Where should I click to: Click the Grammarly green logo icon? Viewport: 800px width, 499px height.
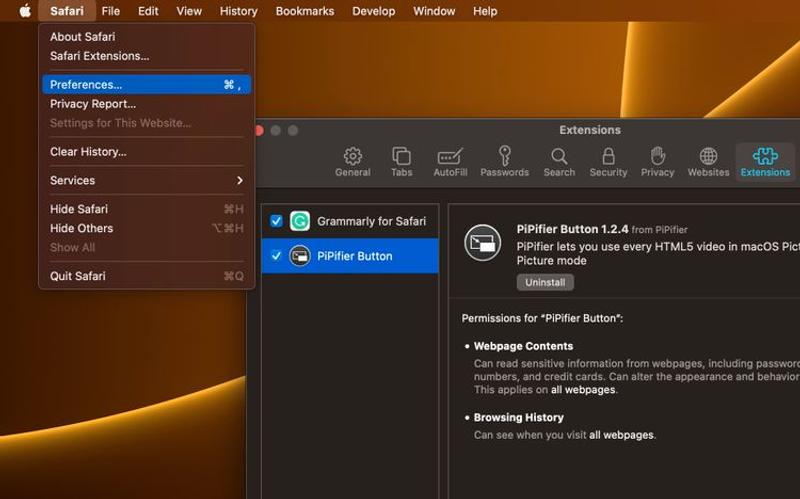[300, 221]
